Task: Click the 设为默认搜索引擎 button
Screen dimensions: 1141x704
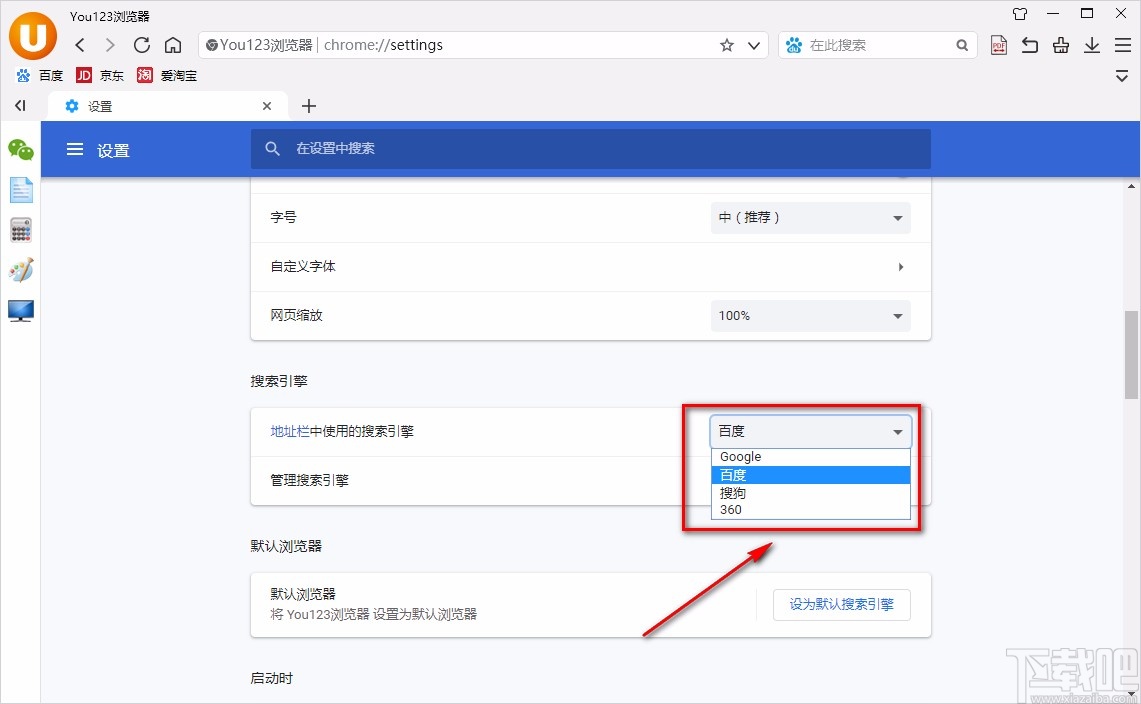Action: (x=841, y=604)
